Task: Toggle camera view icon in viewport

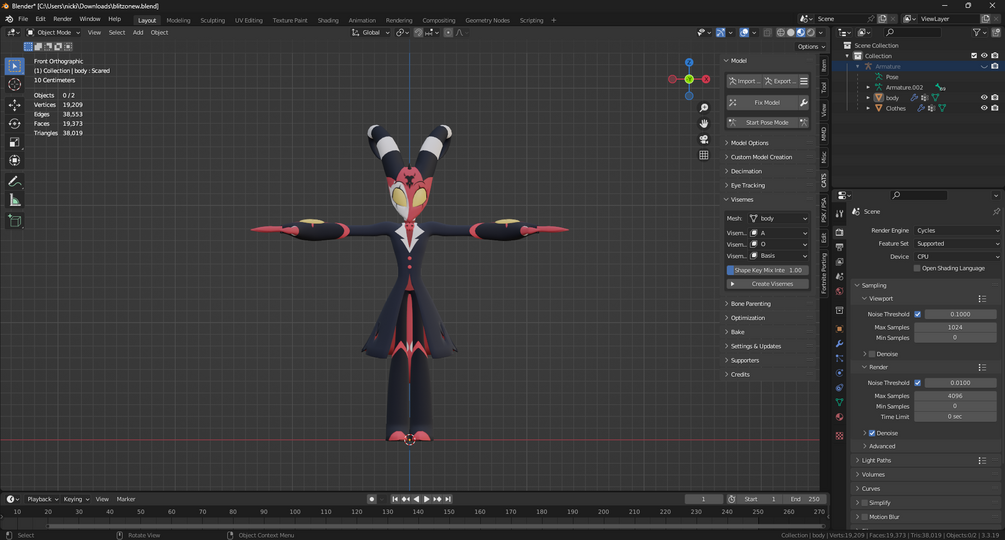Action: pyautogui.click(x=704, y=139)
